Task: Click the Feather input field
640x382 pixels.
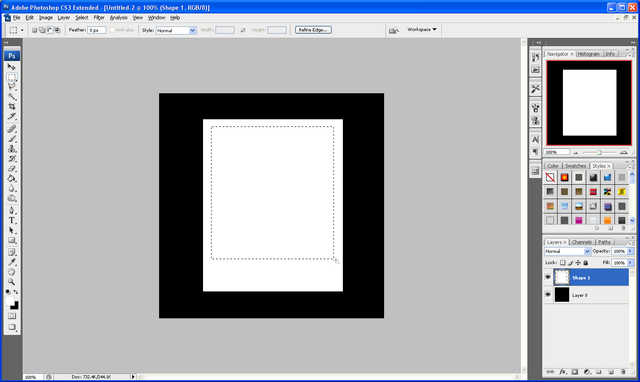Action: 97,30
